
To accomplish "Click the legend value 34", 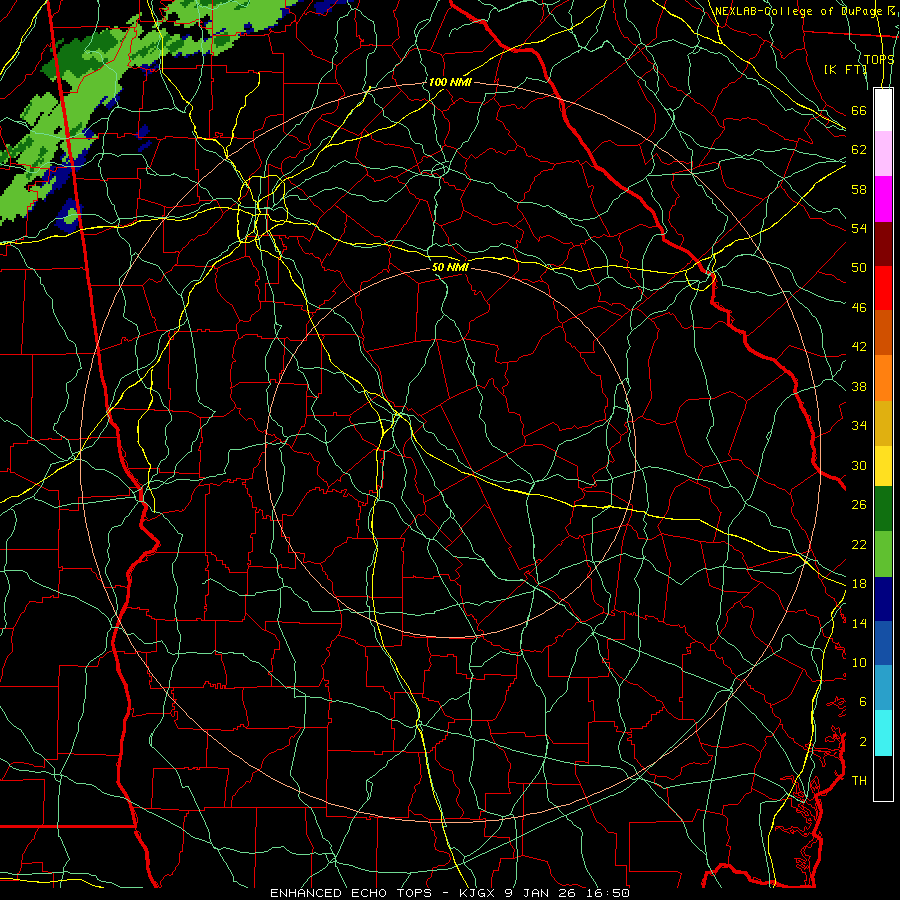I will click(859, 426).
